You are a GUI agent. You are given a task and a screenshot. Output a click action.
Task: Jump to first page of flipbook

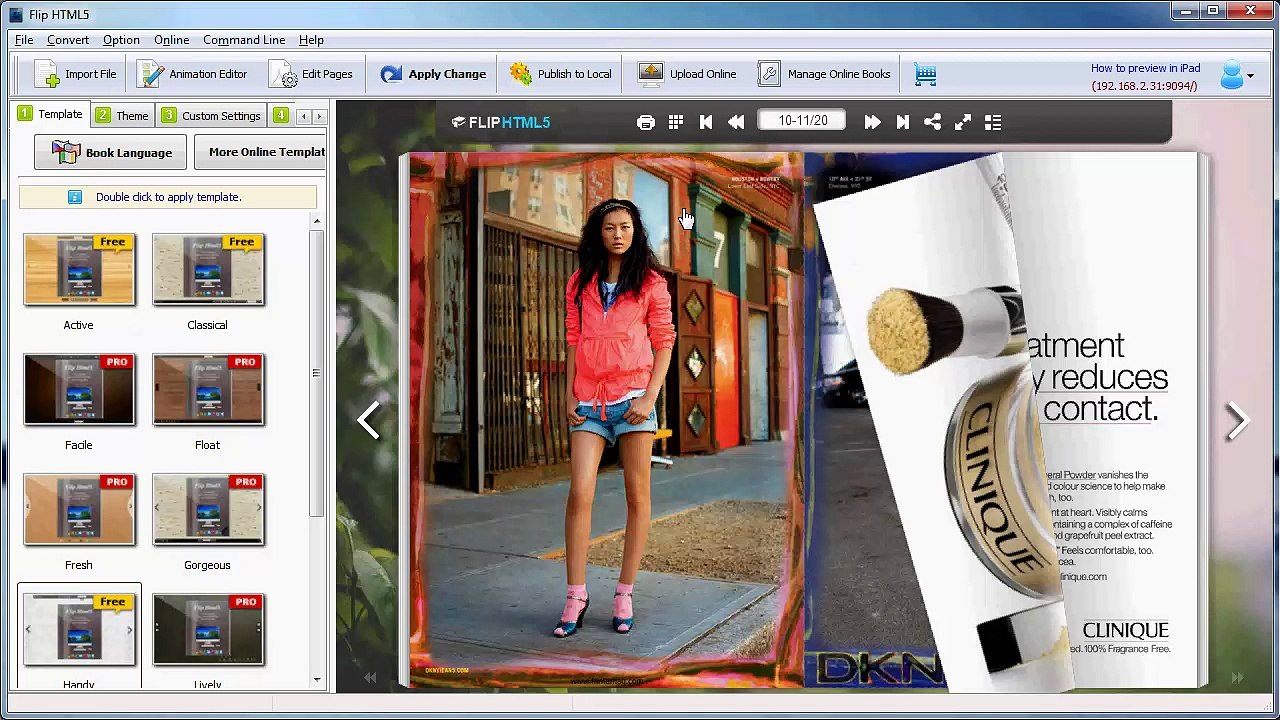tap(706, 122)
